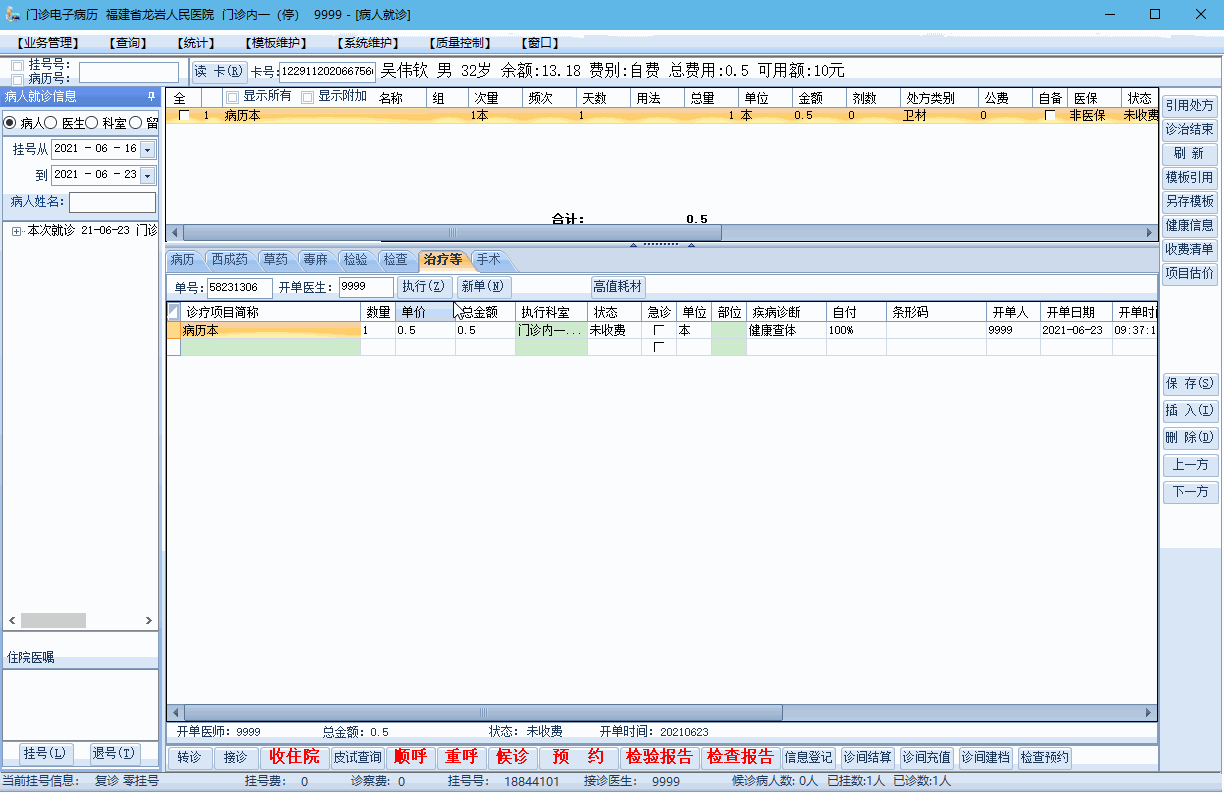The height and width of the screenshot is (793, 1224).
Task: Toggle 急诊 checkbox in 病历本 treatment row
Action: click(x=658, y=330)
